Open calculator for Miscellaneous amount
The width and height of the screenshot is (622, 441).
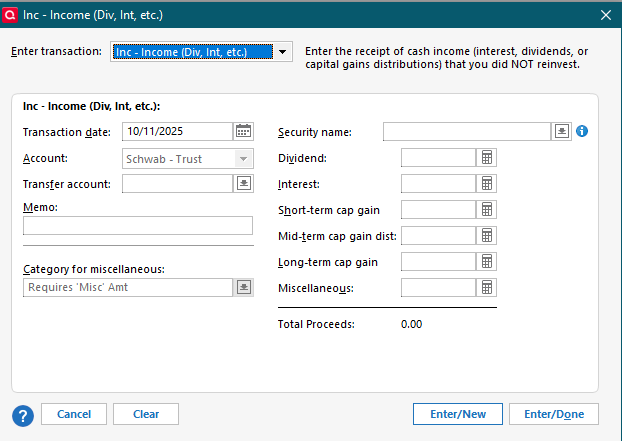[487, 288]
